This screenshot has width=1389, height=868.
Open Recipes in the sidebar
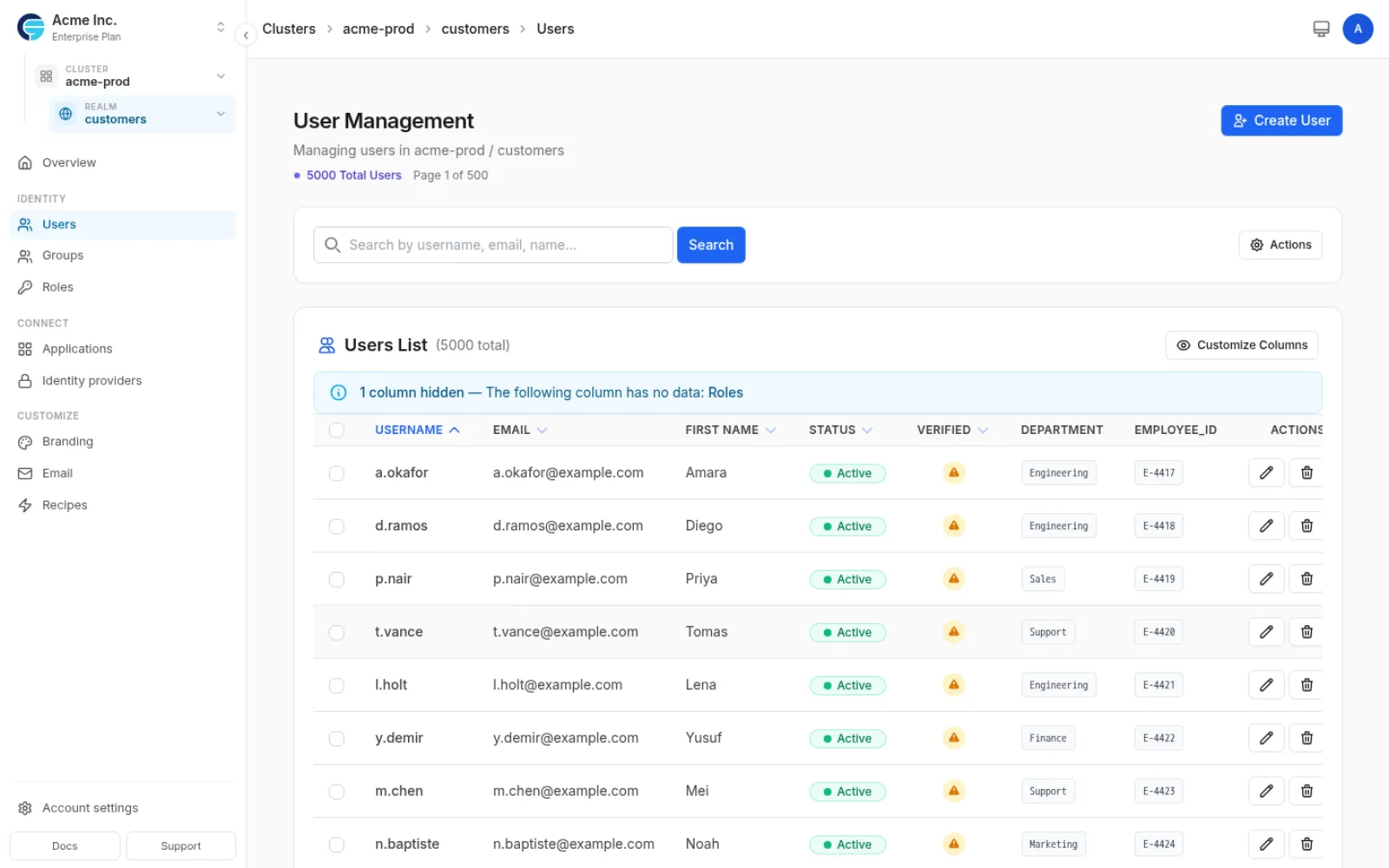coord(122,505)
